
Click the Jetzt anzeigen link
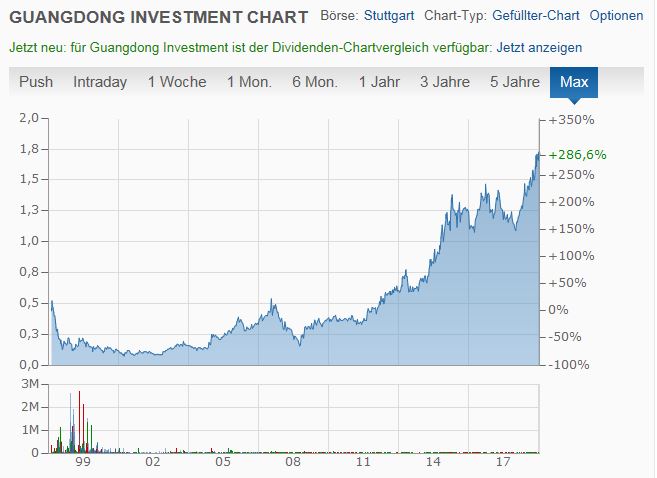[539, 47]
